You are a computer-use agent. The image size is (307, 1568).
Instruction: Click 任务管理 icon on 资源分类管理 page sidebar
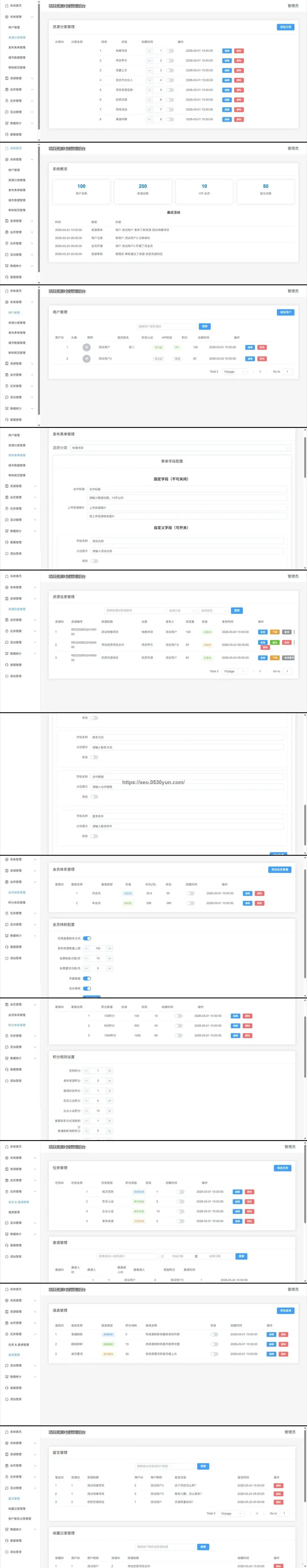(7, 101)
